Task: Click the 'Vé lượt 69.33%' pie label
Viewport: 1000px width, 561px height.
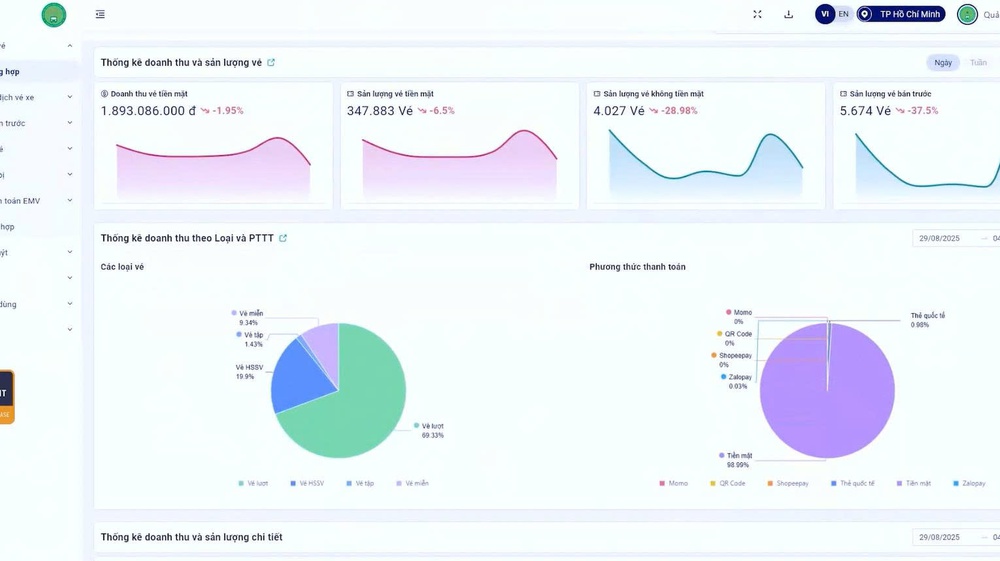Action: [429, 430]
